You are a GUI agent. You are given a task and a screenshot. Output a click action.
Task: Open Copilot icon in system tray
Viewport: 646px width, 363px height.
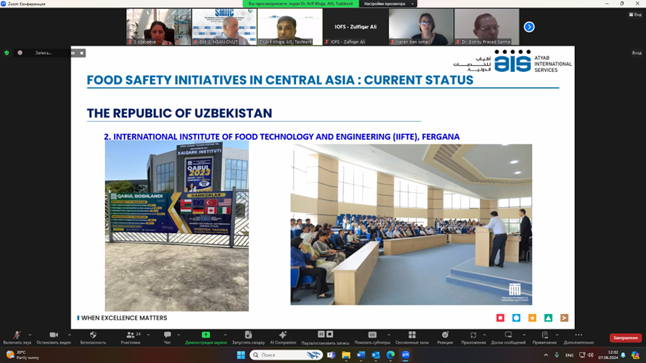[636, 355]
